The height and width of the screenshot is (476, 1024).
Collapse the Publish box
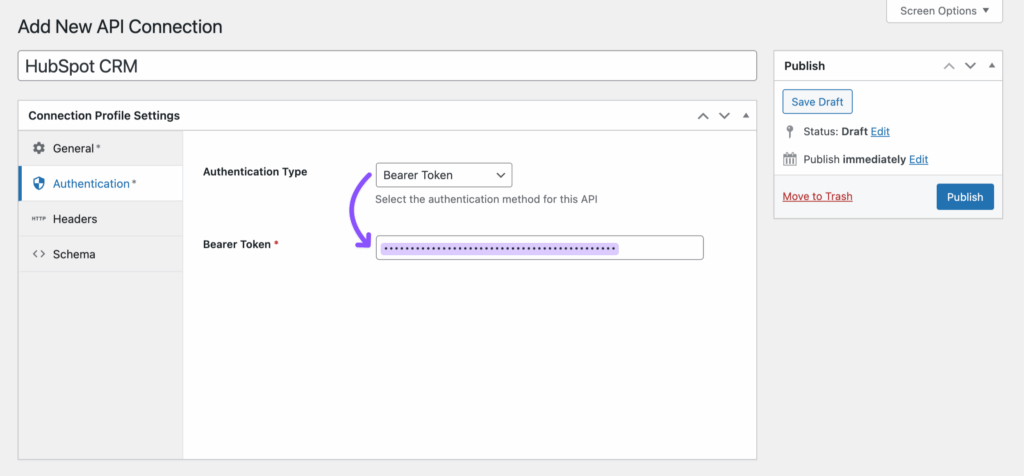[992, 65]
